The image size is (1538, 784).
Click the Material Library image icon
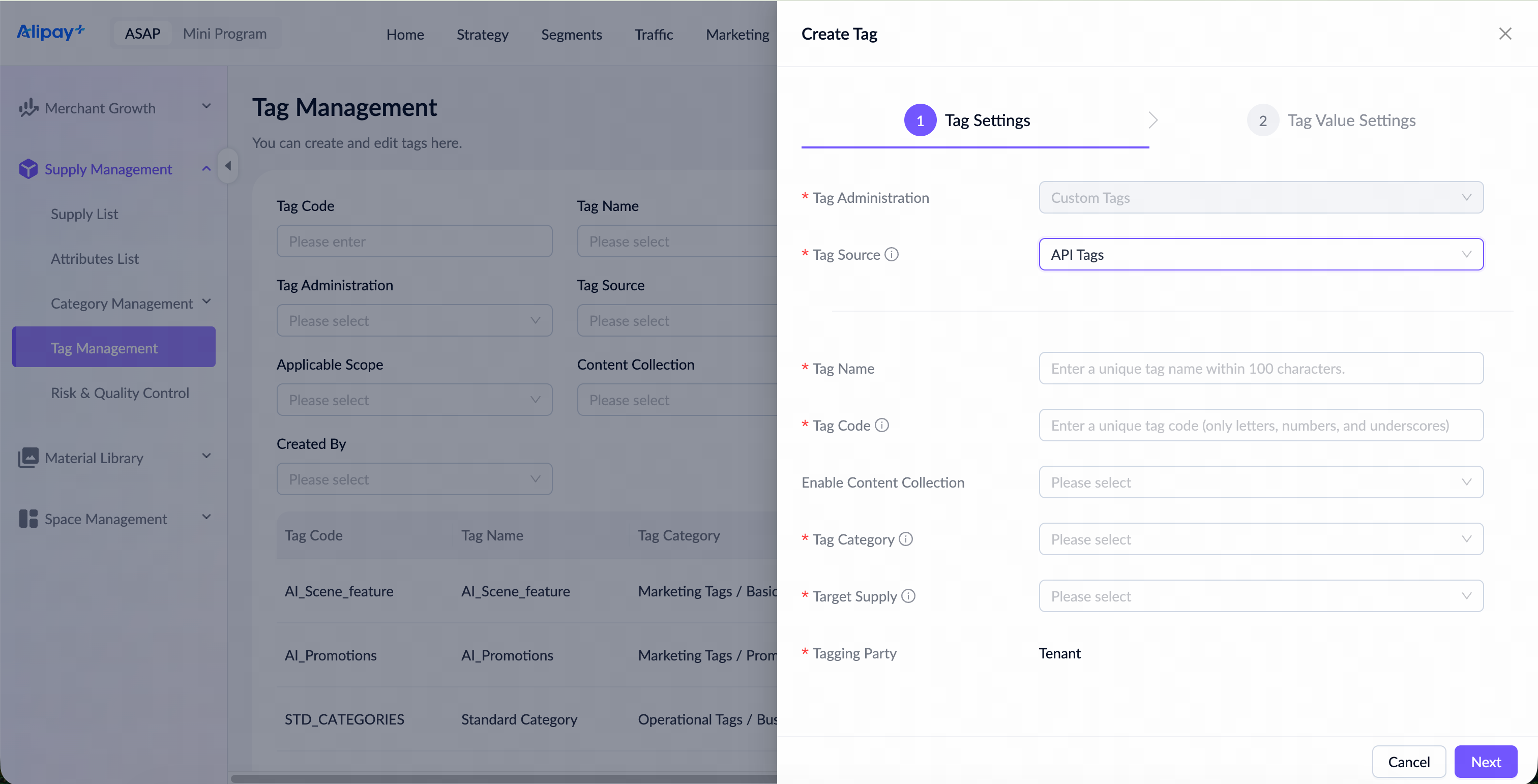(x=28, y=458)
